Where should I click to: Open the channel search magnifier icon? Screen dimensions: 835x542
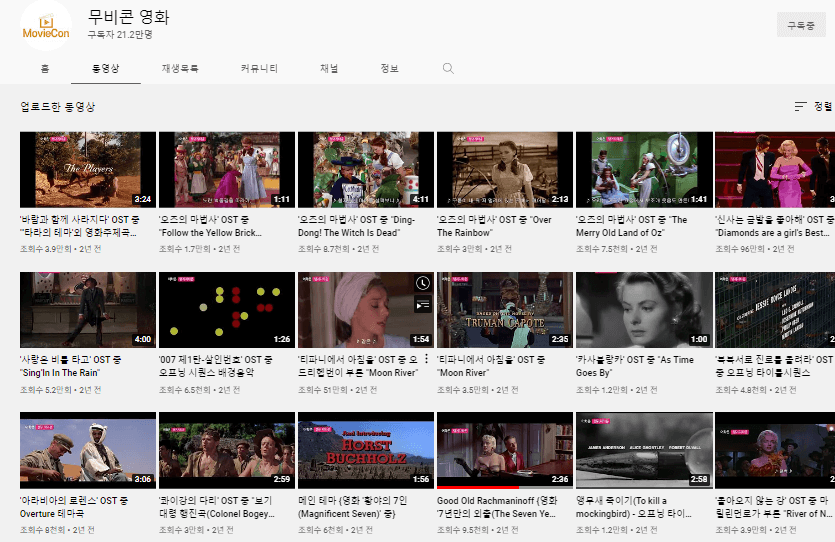pos(448,68)
